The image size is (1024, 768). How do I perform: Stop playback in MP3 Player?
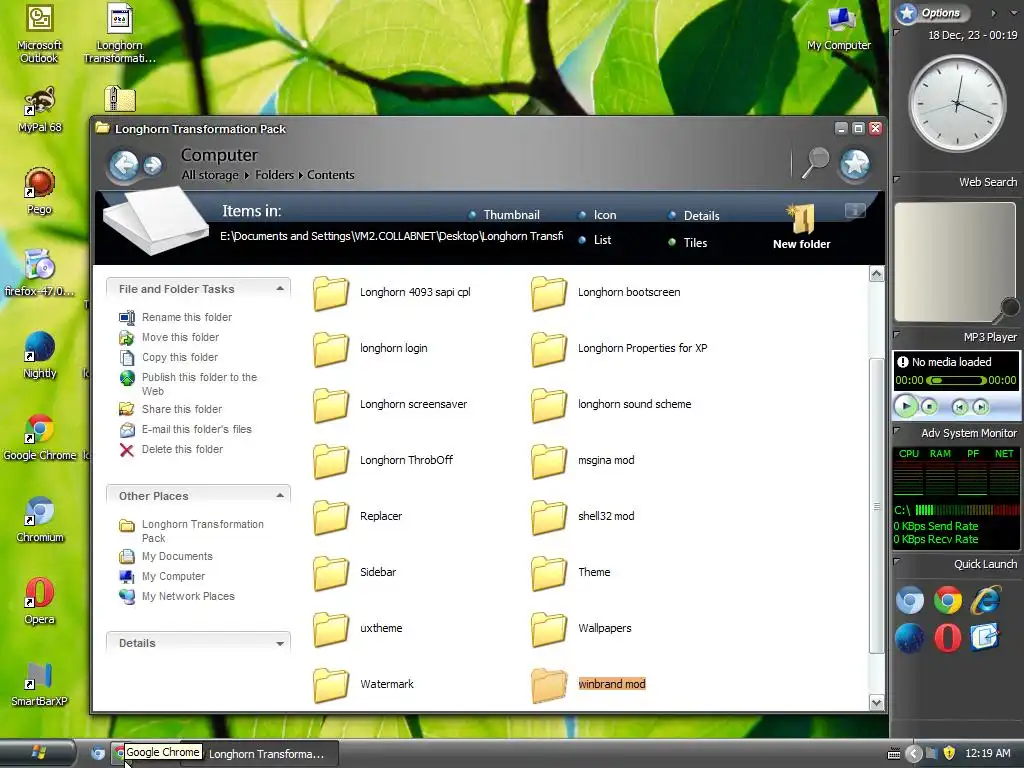(x=929, y=407)
